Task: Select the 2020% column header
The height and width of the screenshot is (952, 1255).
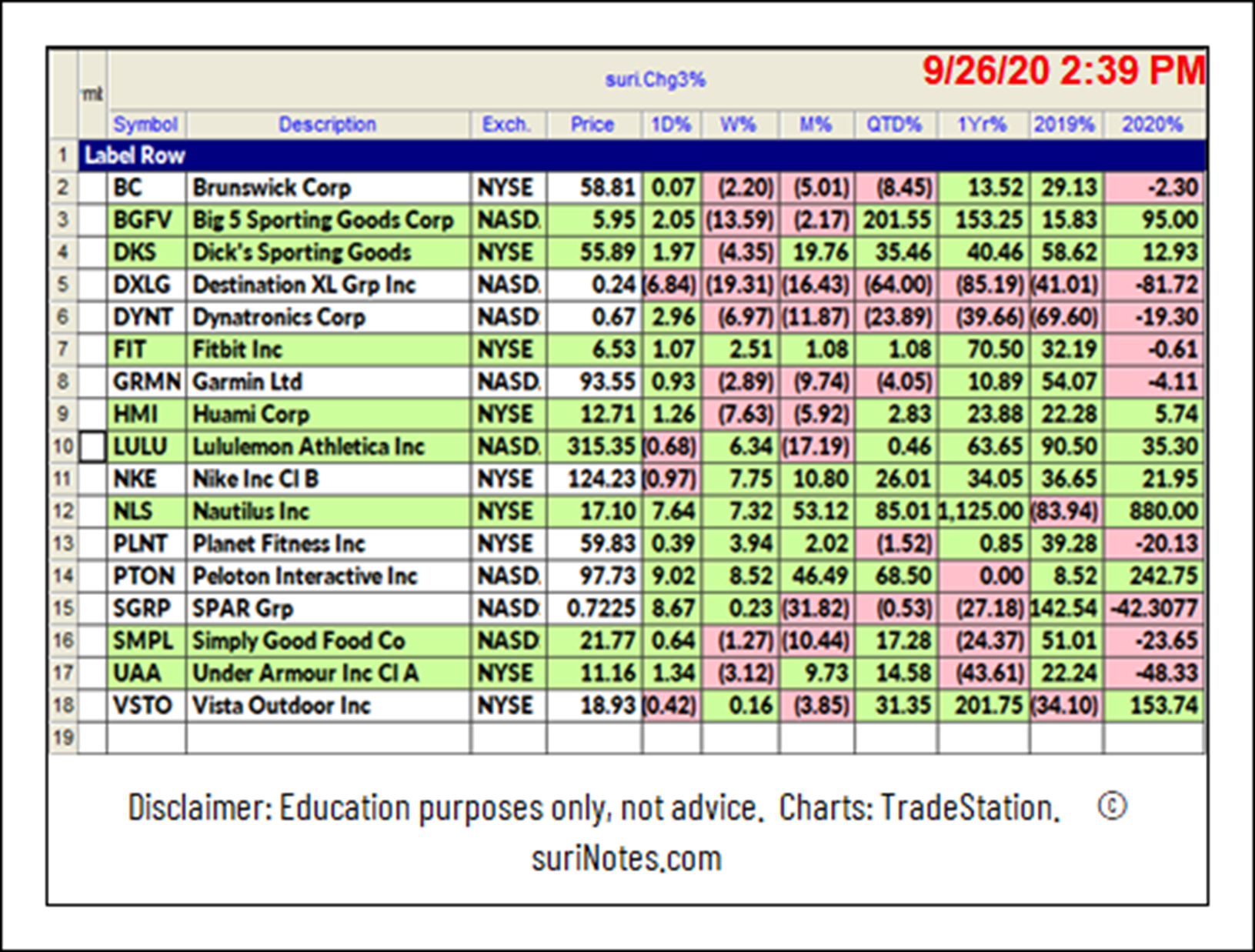Action: click(x=1152, y=125)
